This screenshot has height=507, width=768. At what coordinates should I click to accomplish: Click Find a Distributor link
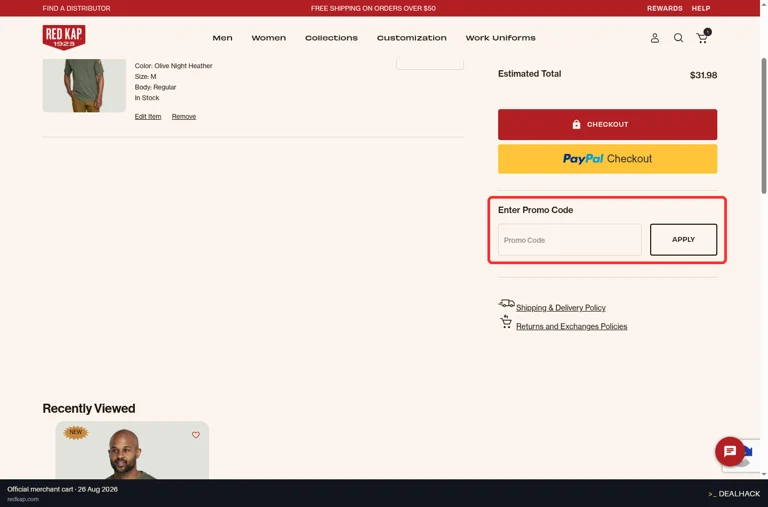coord(76,8)
